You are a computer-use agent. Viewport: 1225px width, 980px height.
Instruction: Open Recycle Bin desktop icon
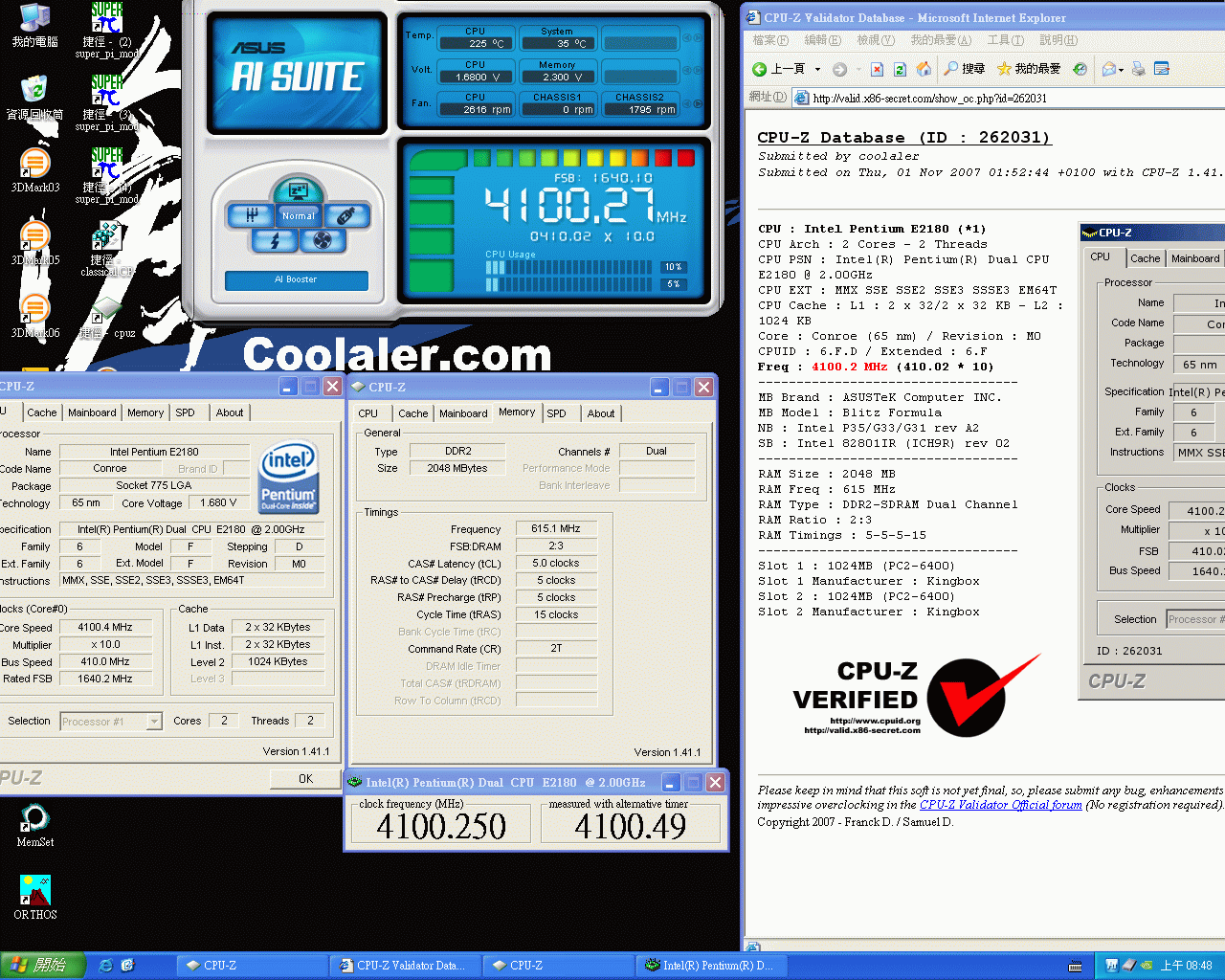click(35, 99)
